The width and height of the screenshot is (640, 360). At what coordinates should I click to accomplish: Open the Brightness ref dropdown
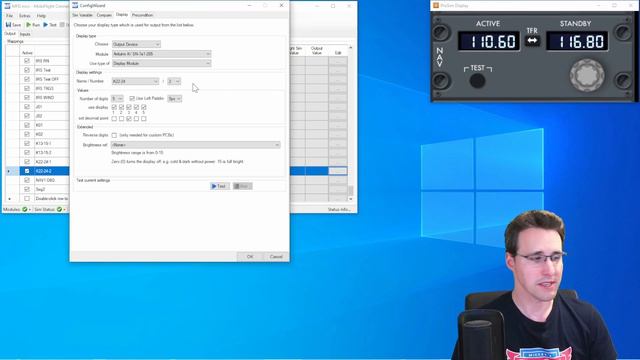pyautogui.click(x=196, y=145)
